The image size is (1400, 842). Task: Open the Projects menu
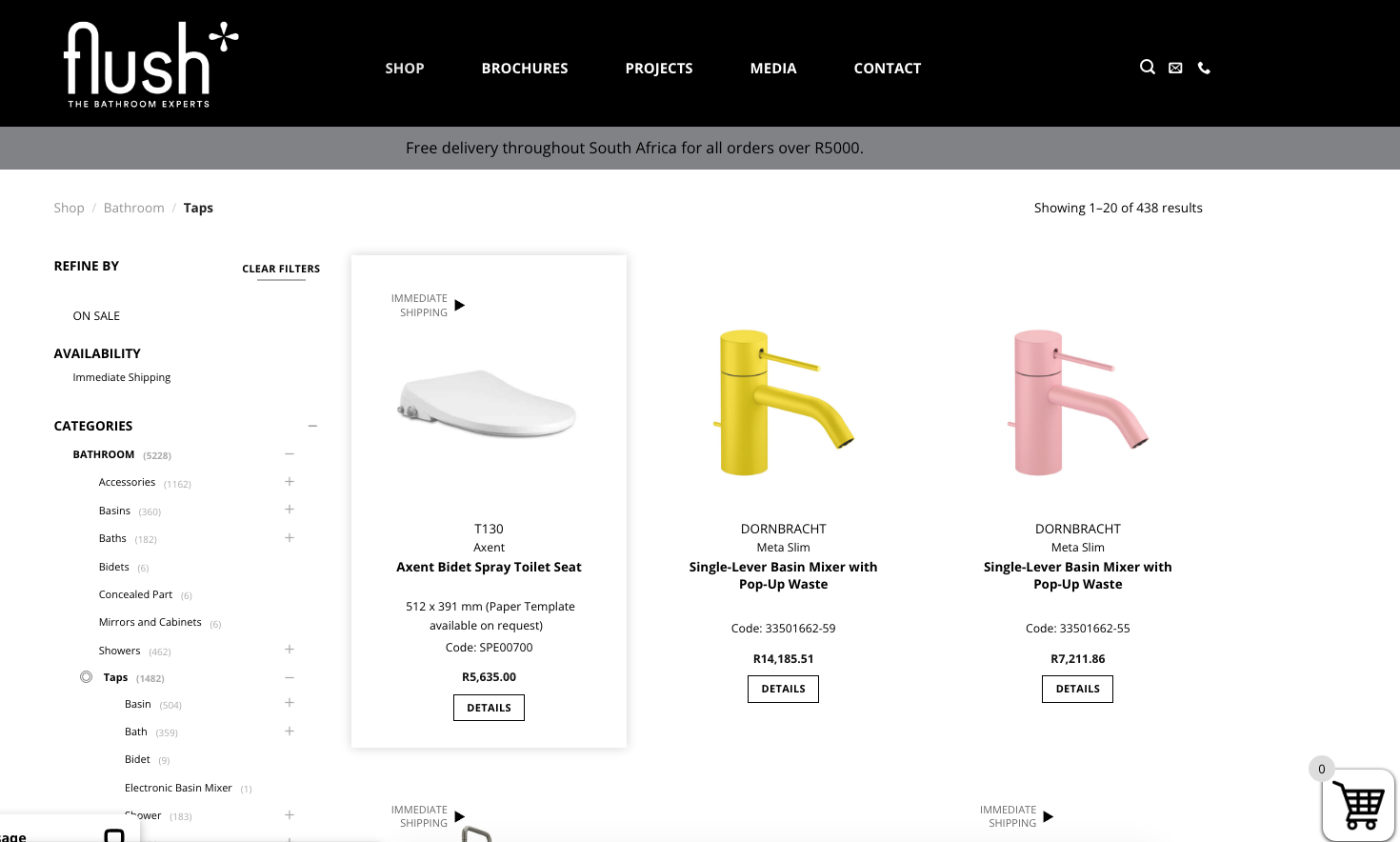click(x=659, y=69)
